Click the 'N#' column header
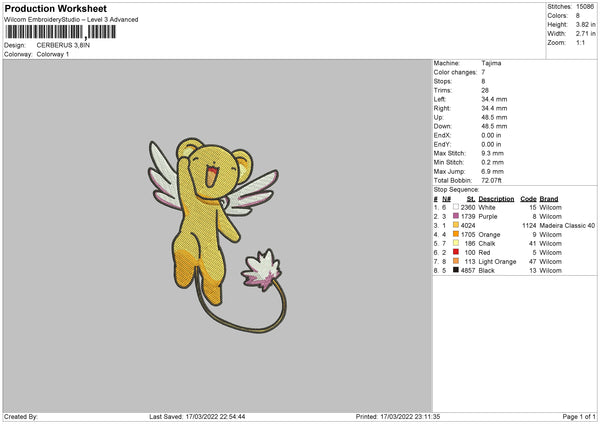The height and width of the screenshot is (424, 600). point(447,199)
